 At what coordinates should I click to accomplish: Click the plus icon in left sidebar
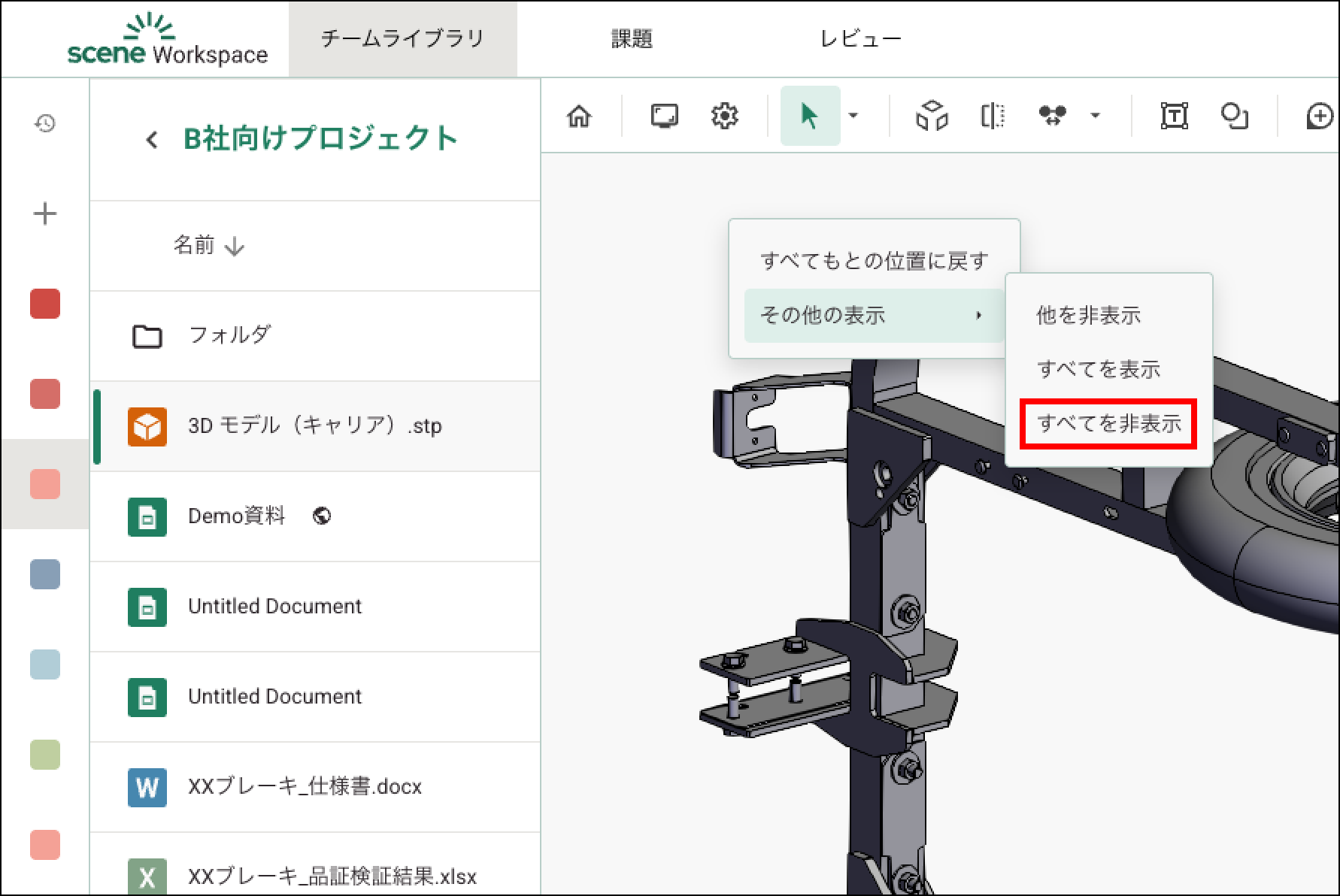(x=45, y=214)
